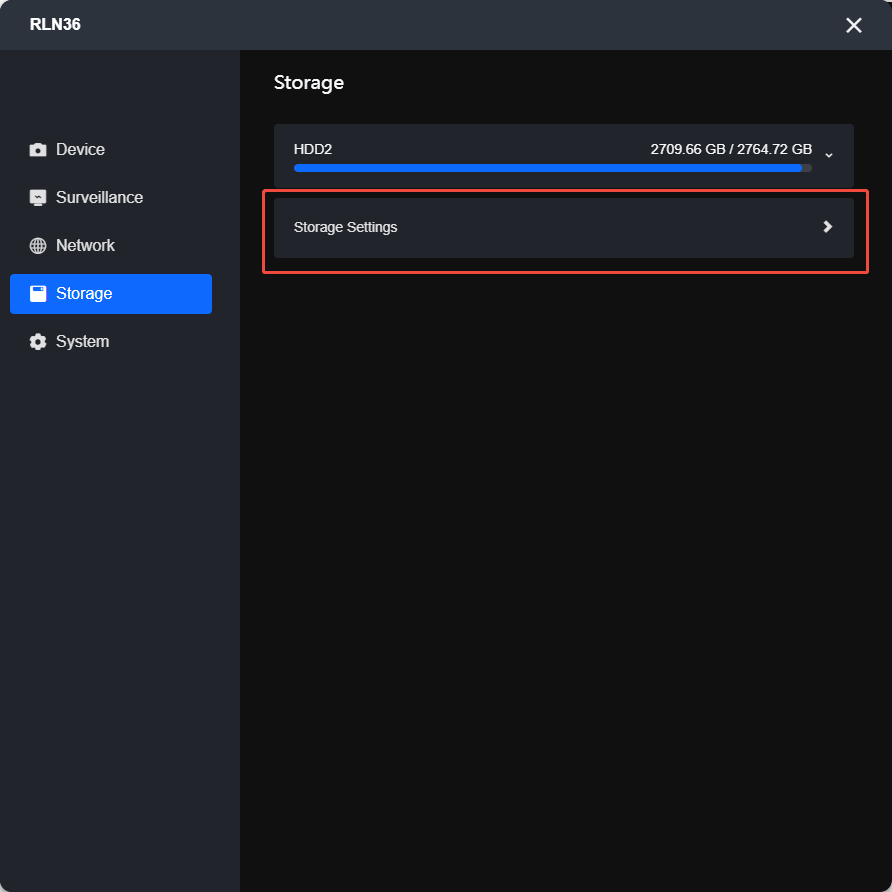Open Storage Settings arrow
This screenshot has height=892, width=892.
(828, 227)
